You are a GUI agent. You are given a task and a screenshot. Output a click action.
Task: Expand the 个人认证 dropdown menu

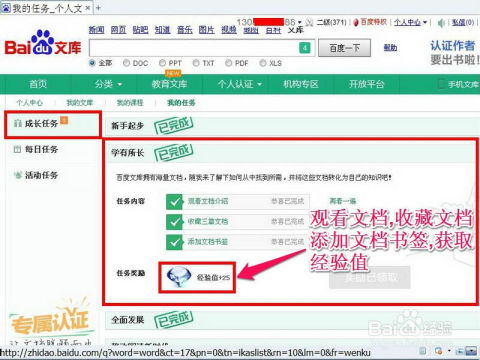[x=239, y=84]
